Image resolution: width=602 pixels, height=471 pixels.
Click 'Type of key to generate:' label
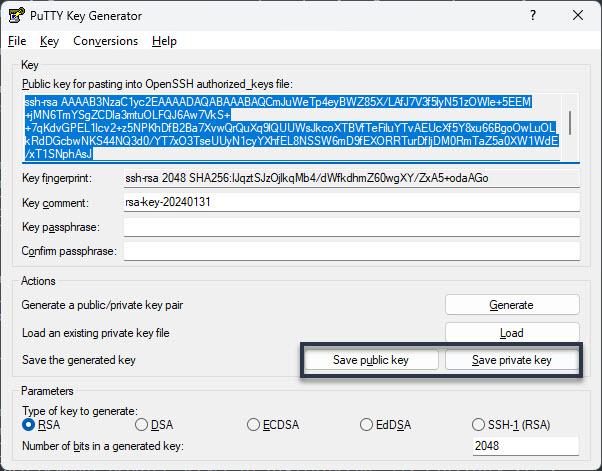point(80,411)
